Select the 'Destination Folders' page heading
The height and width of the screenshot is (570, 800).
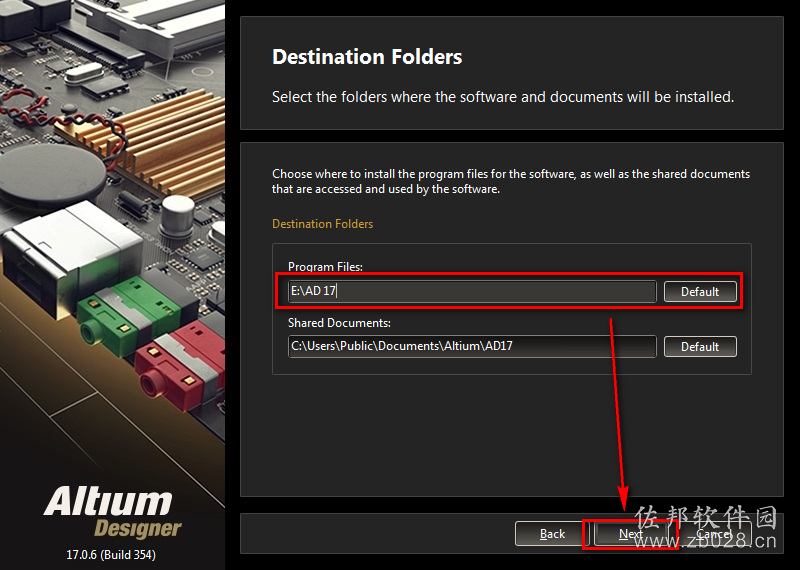(x=367, y=57)
